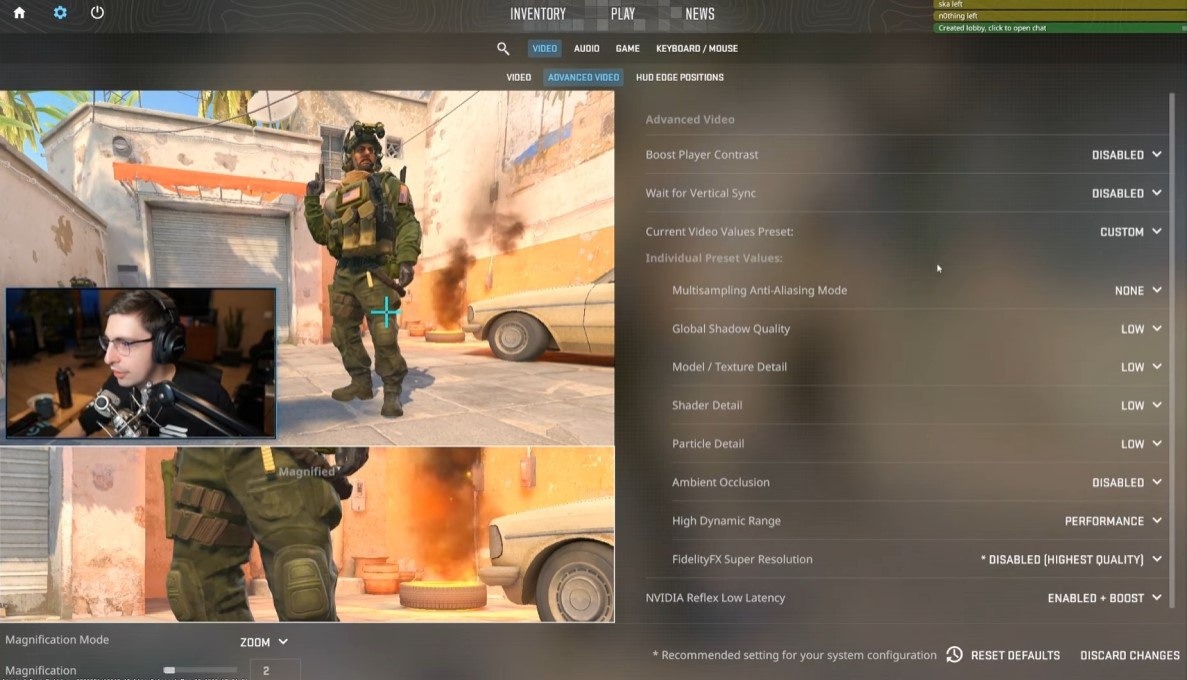
Task: Click the Magnified preview image
Action: coord(307,535)
